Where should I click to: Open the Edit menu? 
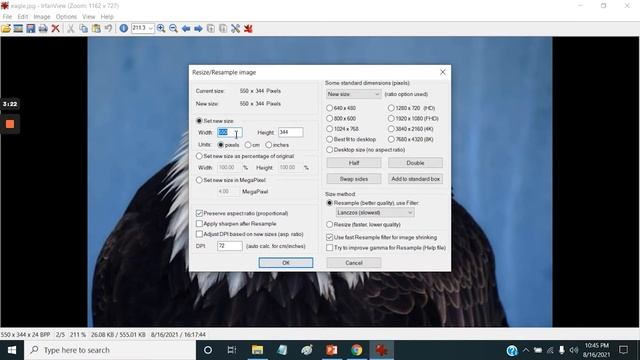[x=22, y=17]
